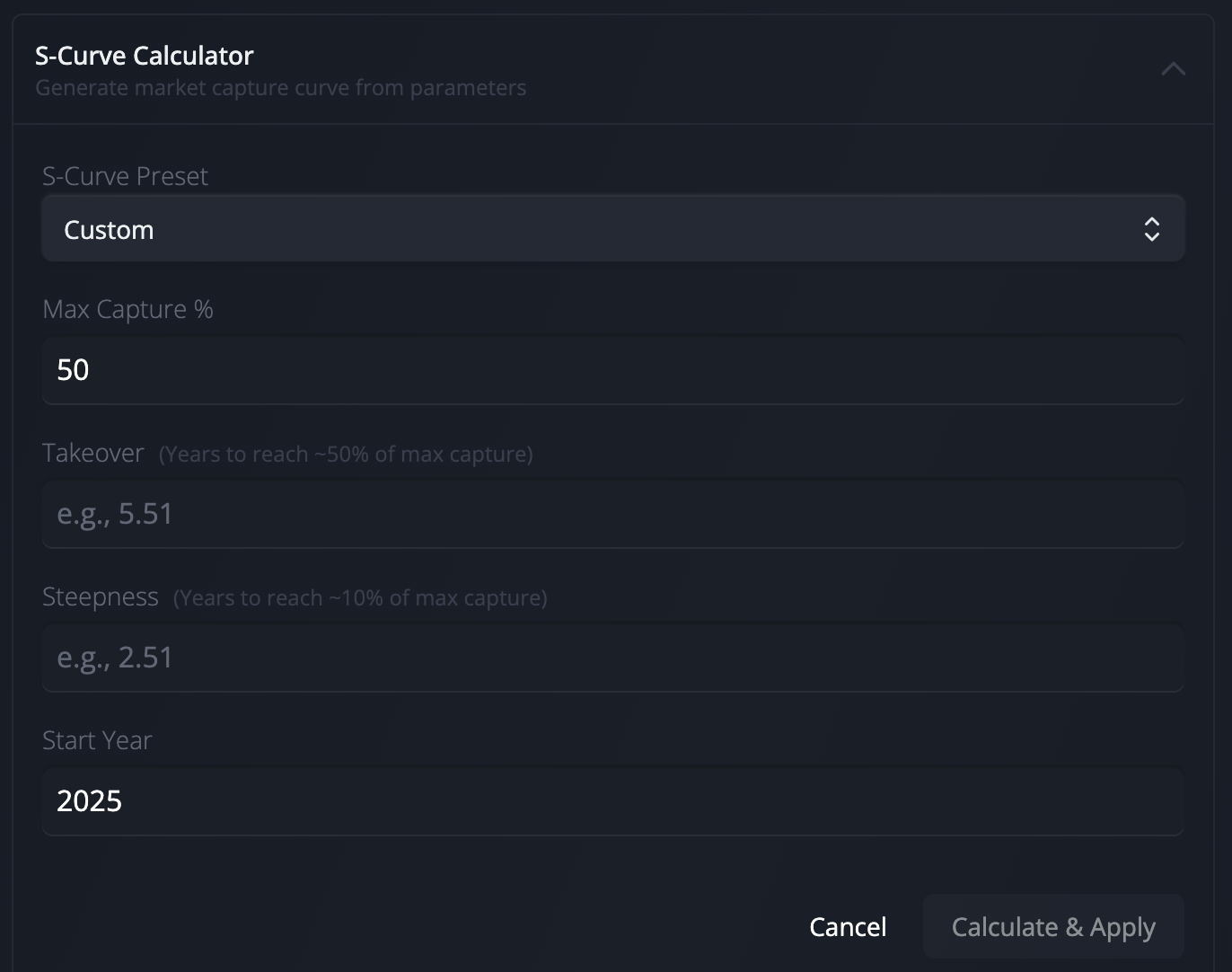Click the S-Curve Preset label
Image resolution: width=1232 pixels, height=972 pixels.
click(125, 176)
